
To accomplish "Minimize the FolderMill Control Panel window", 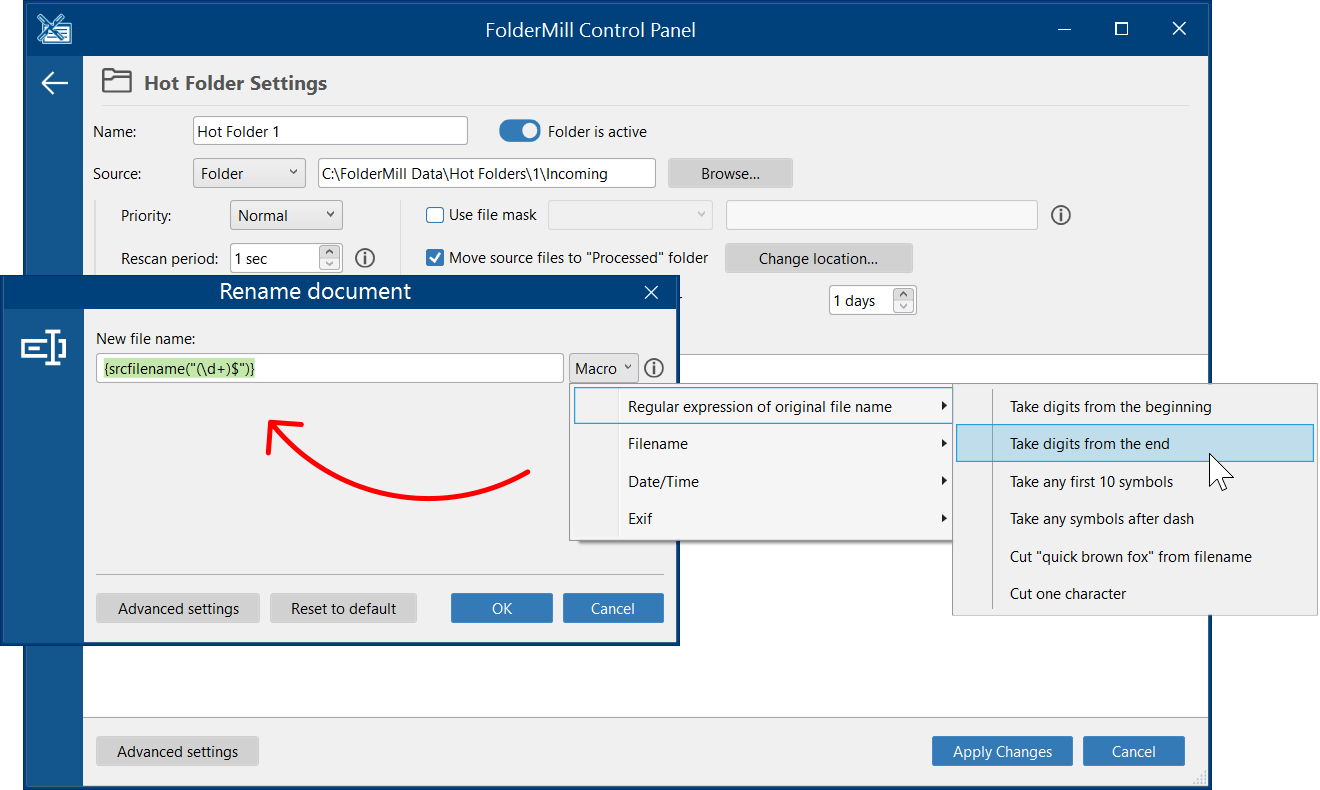I will (x=1063, y=29).
